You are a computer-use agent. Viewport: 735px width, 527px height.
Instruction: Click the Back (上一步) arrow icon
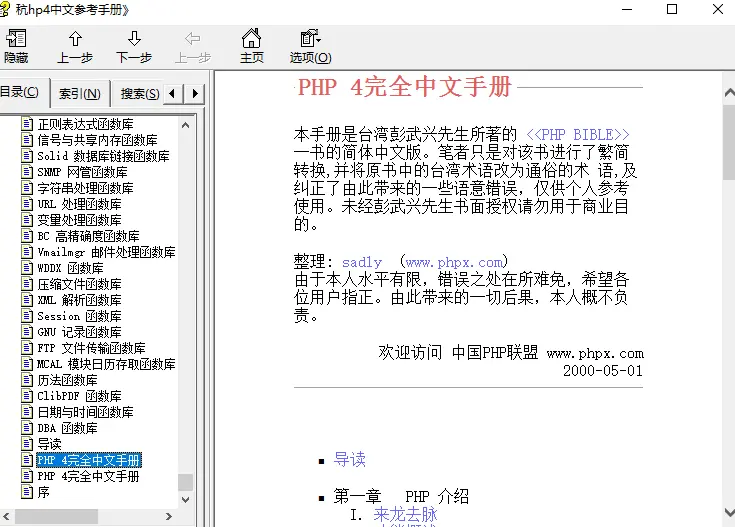point(75,40)
